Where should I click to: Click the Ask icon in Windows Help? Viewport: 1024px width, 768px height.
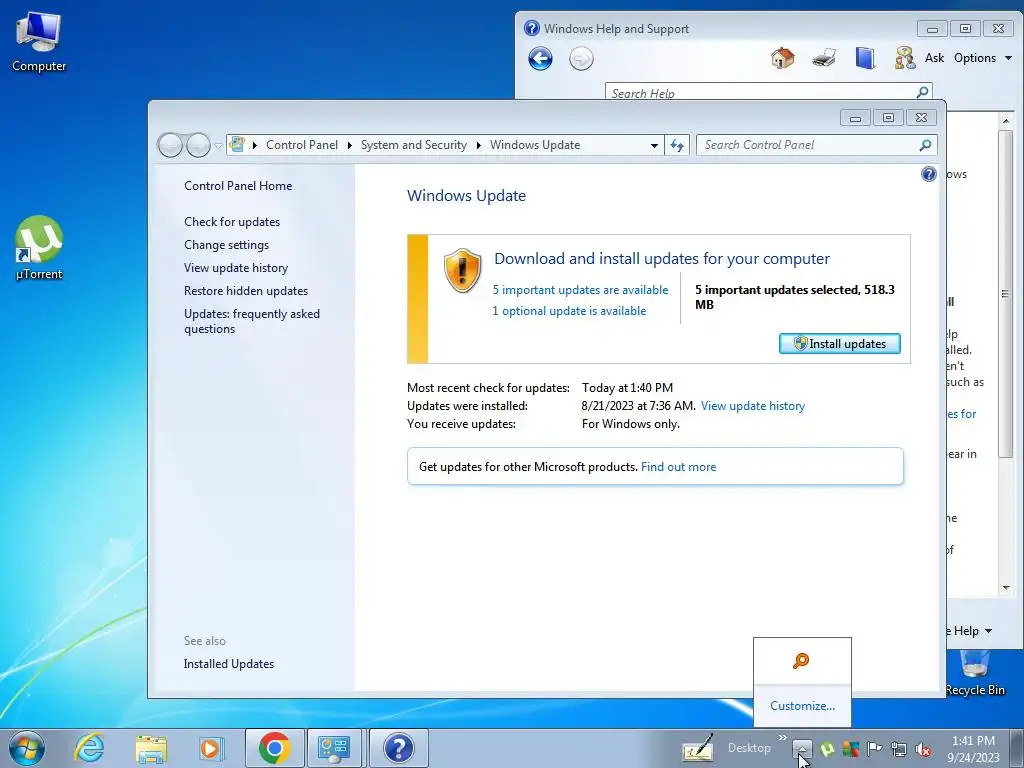[x=904, y=58]
